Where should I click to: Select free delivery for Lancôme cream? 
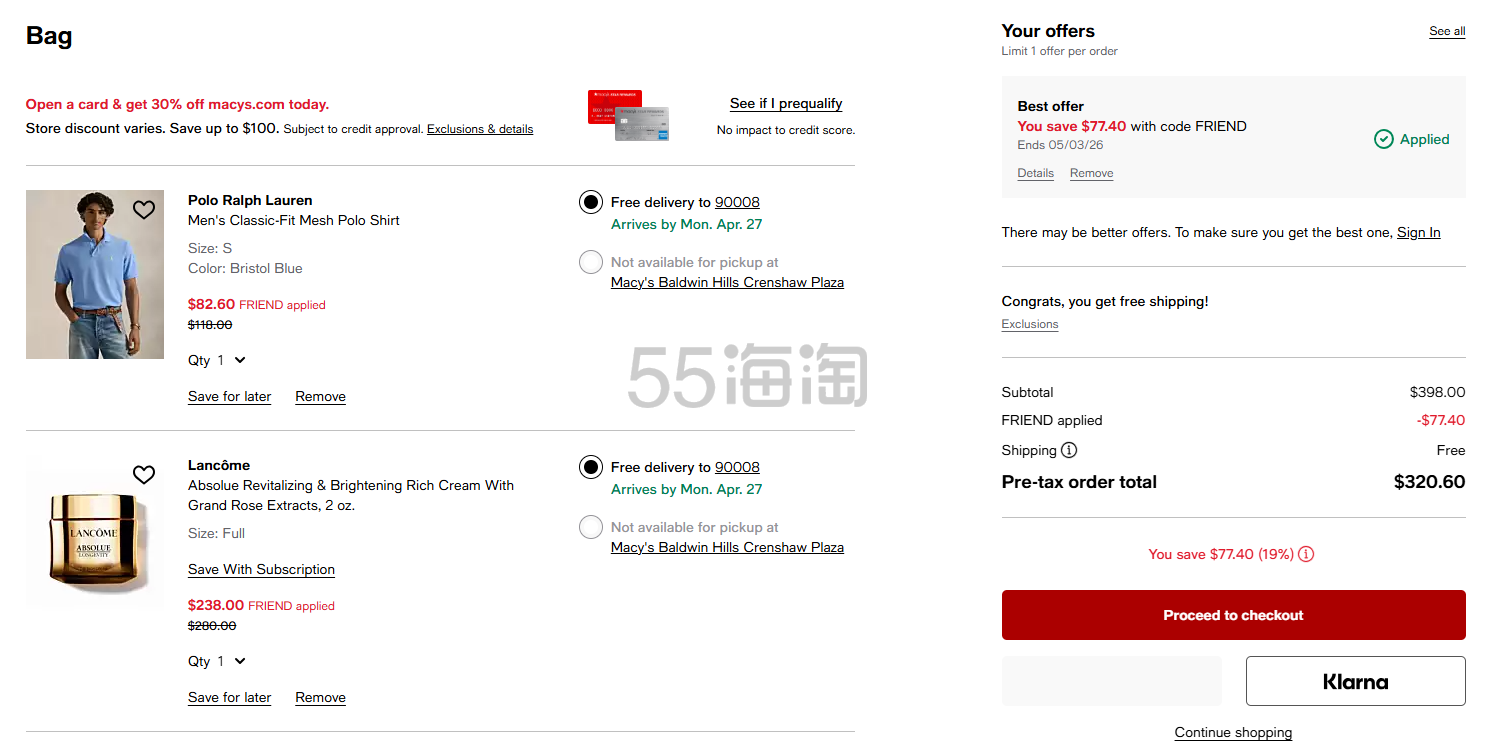coord(591,467)
